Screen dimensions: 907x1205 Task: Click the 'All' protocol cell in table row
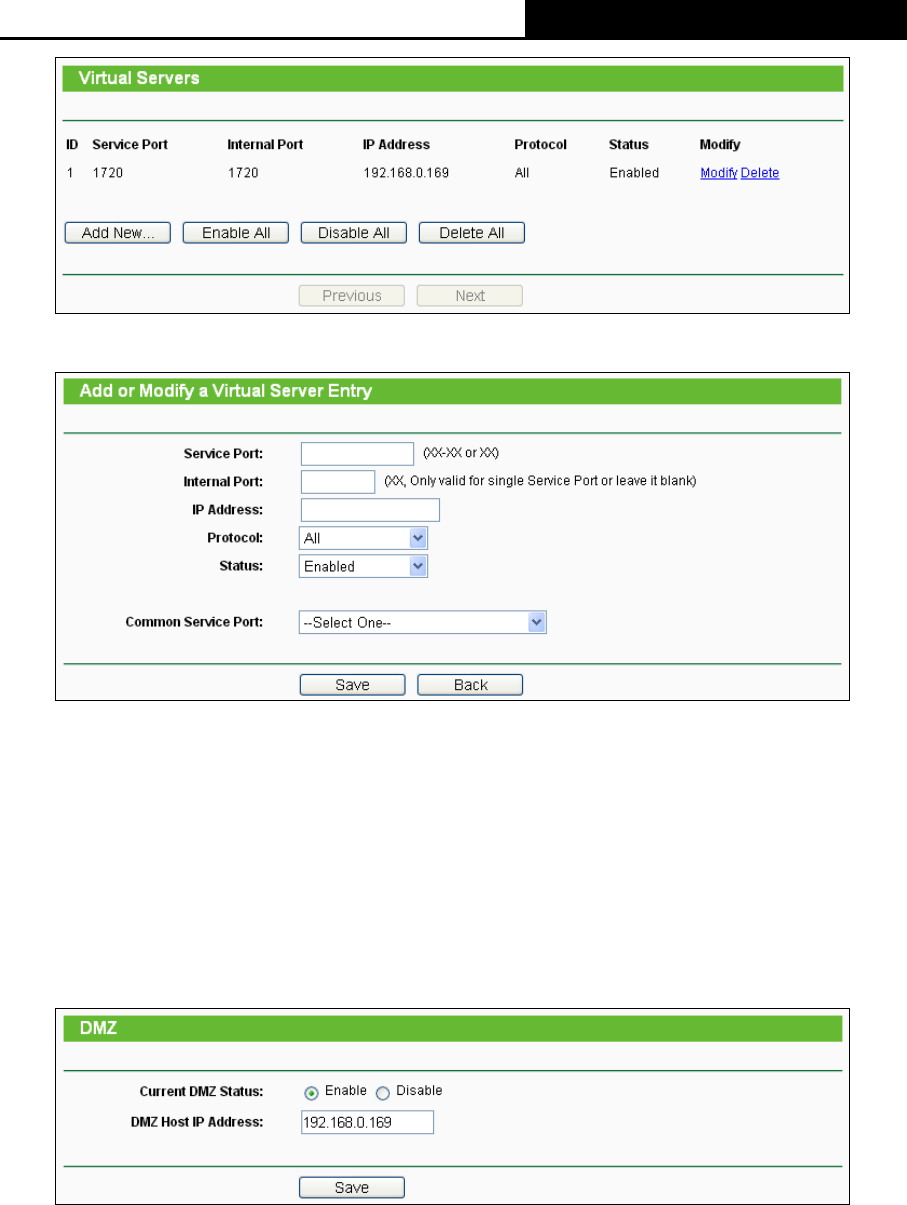pos(522,173)
